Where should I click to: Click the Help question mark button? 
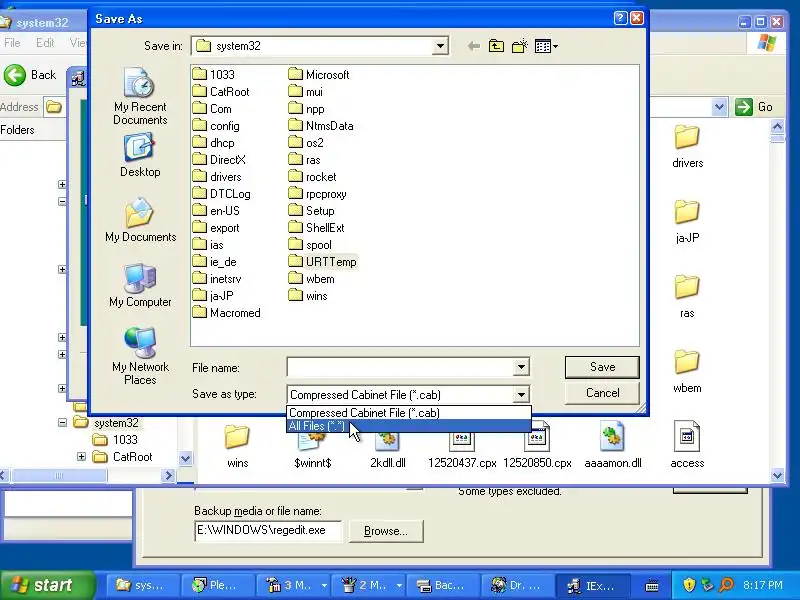coord(620,18)
